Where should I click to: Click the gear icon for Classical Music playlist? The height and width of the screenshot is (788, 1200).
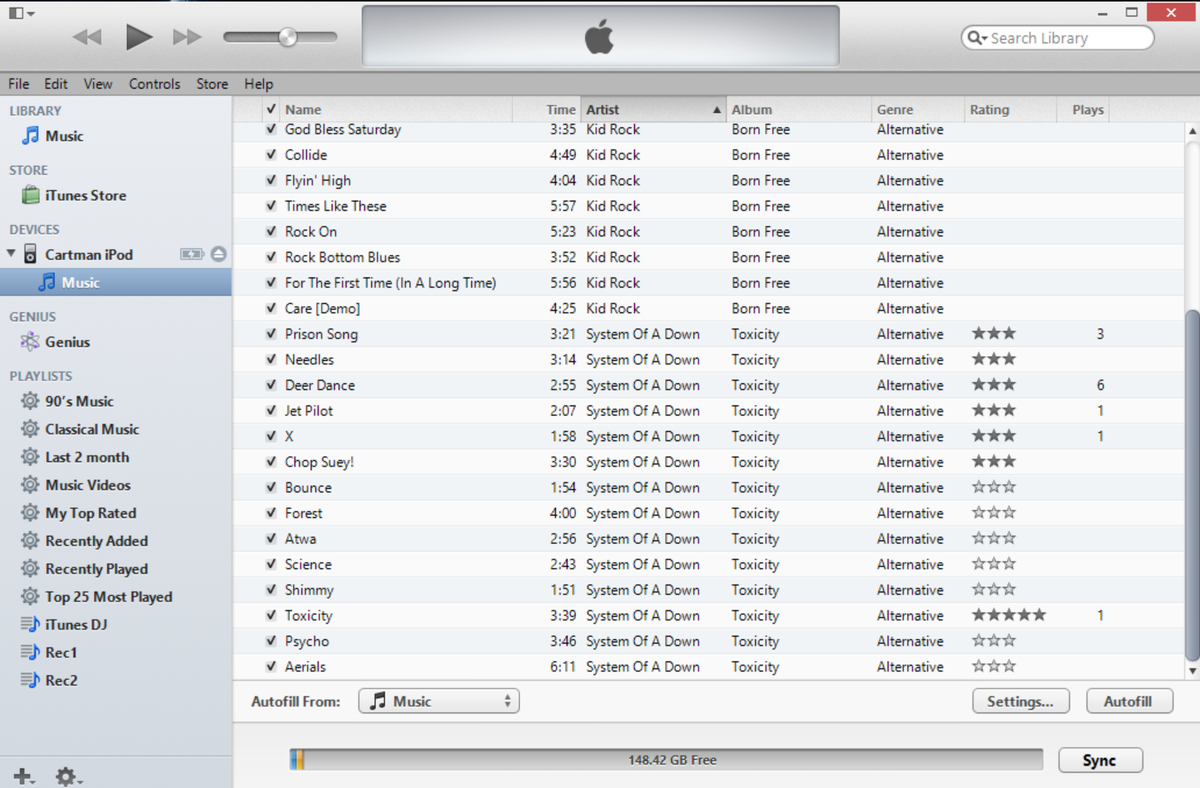tap(30, 429)
